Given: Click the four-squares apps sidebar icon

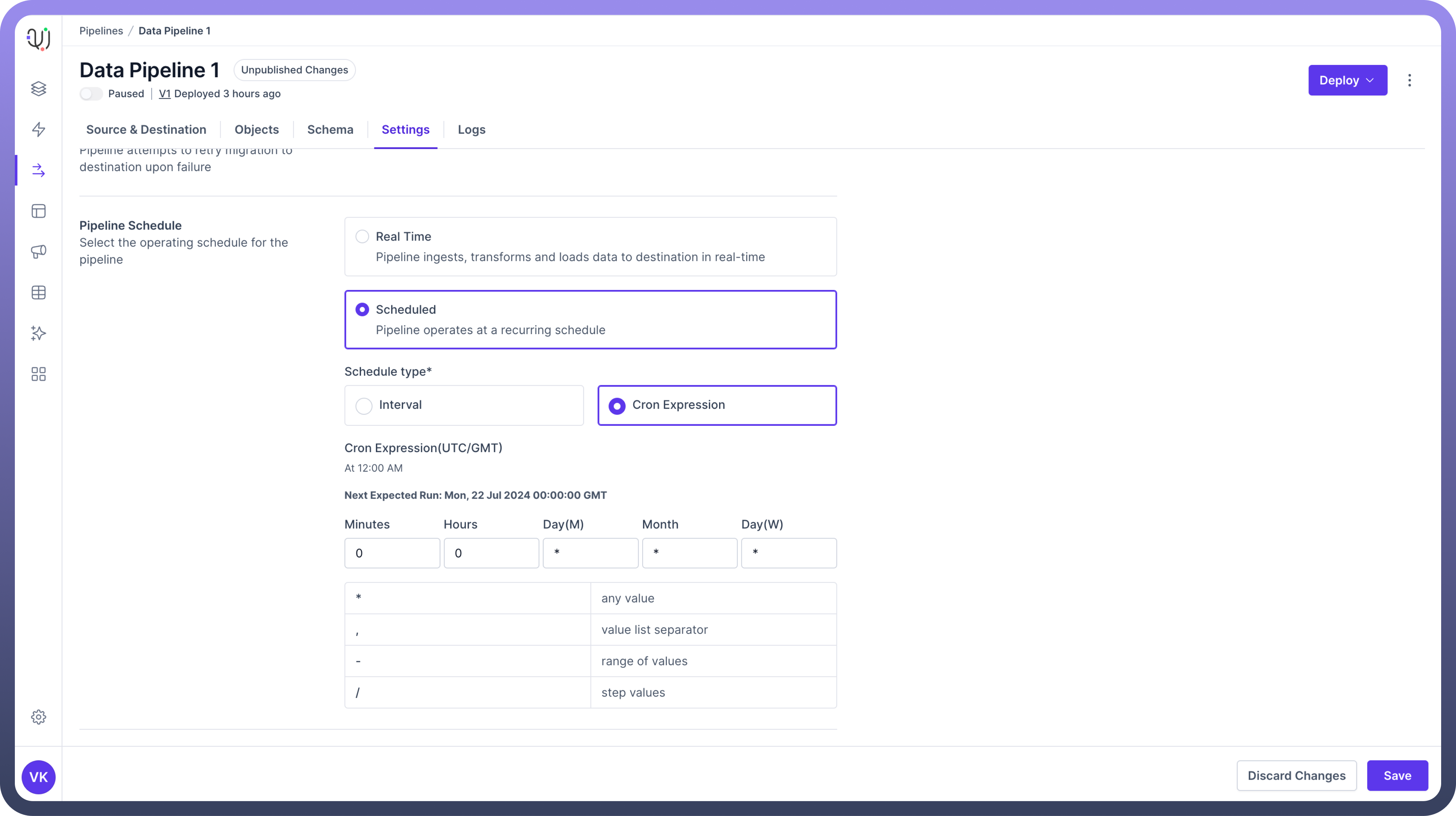Looking at the screenshot, I should tap(38, 373).
